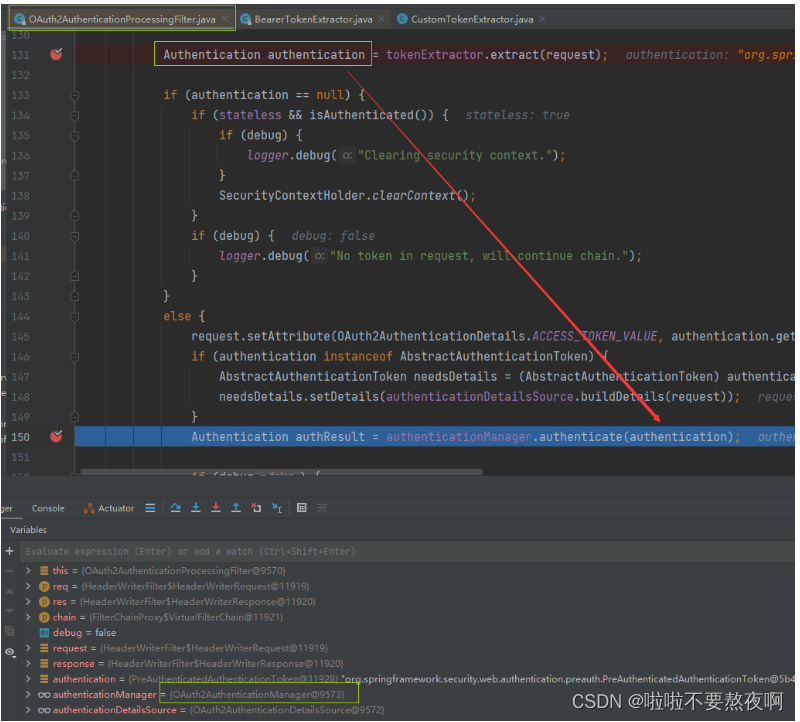Screen dimensions: 800x722
Task: Expand the 'this' variable node
Action: pos(28,570)
